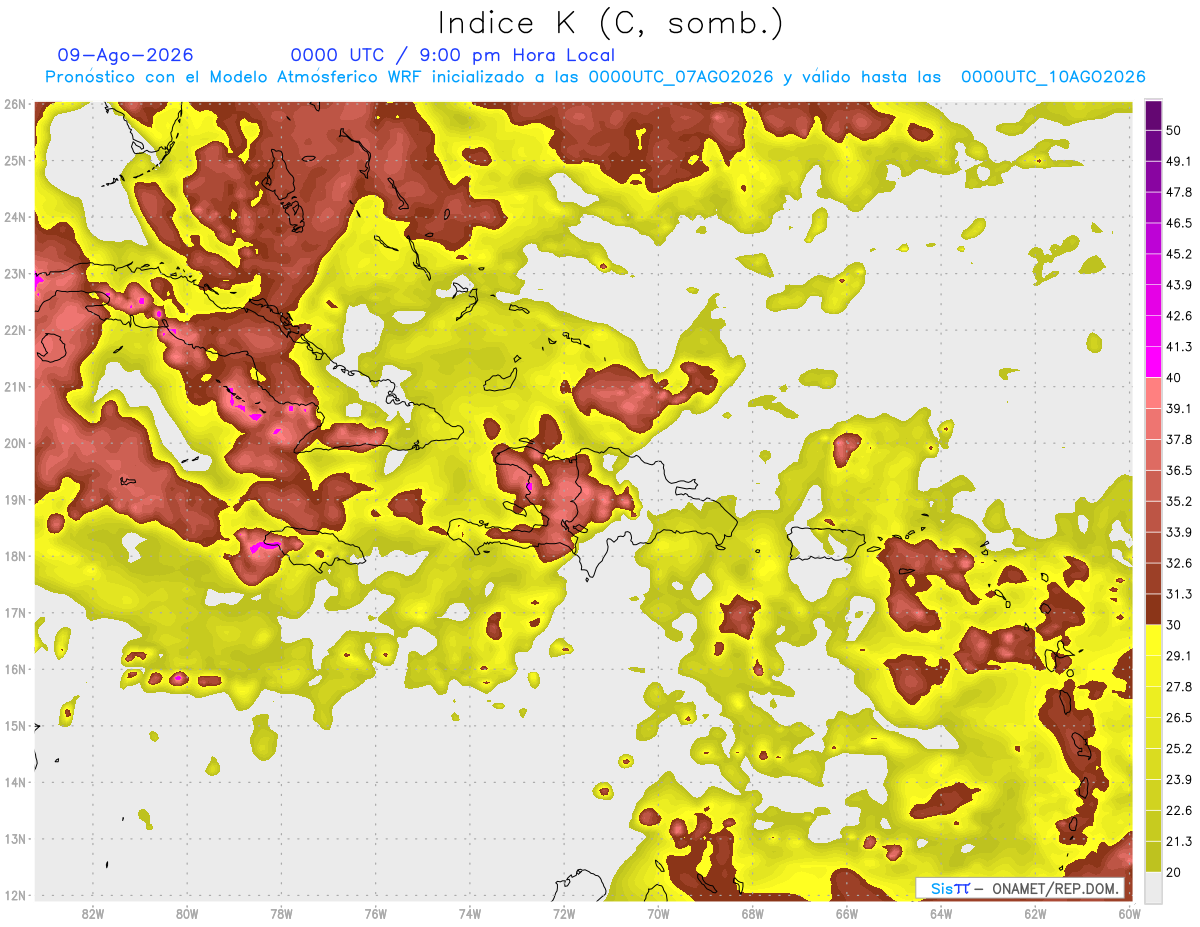Click color scale value '23.9'

pyautogui.click(x=1179, y=780)
